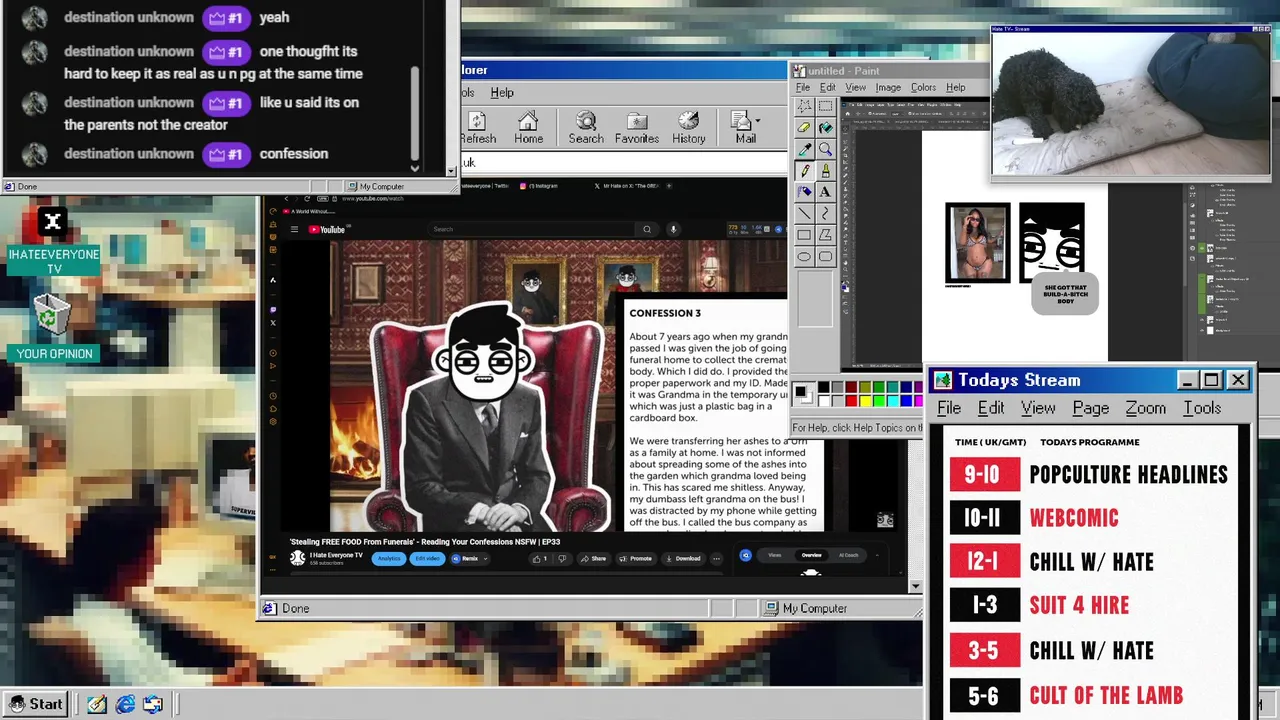Open the Image menu in Paint
The image size is (1280, 720).
click(x=888, y=87)
